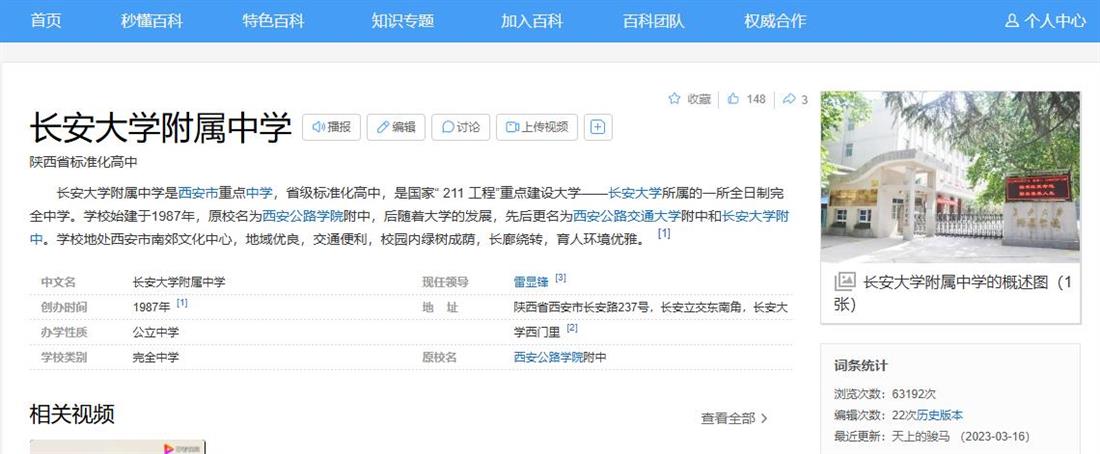Select the 长安大学附属中学 page title
This screenshot has height=454, width=1100.
(161, 128)
